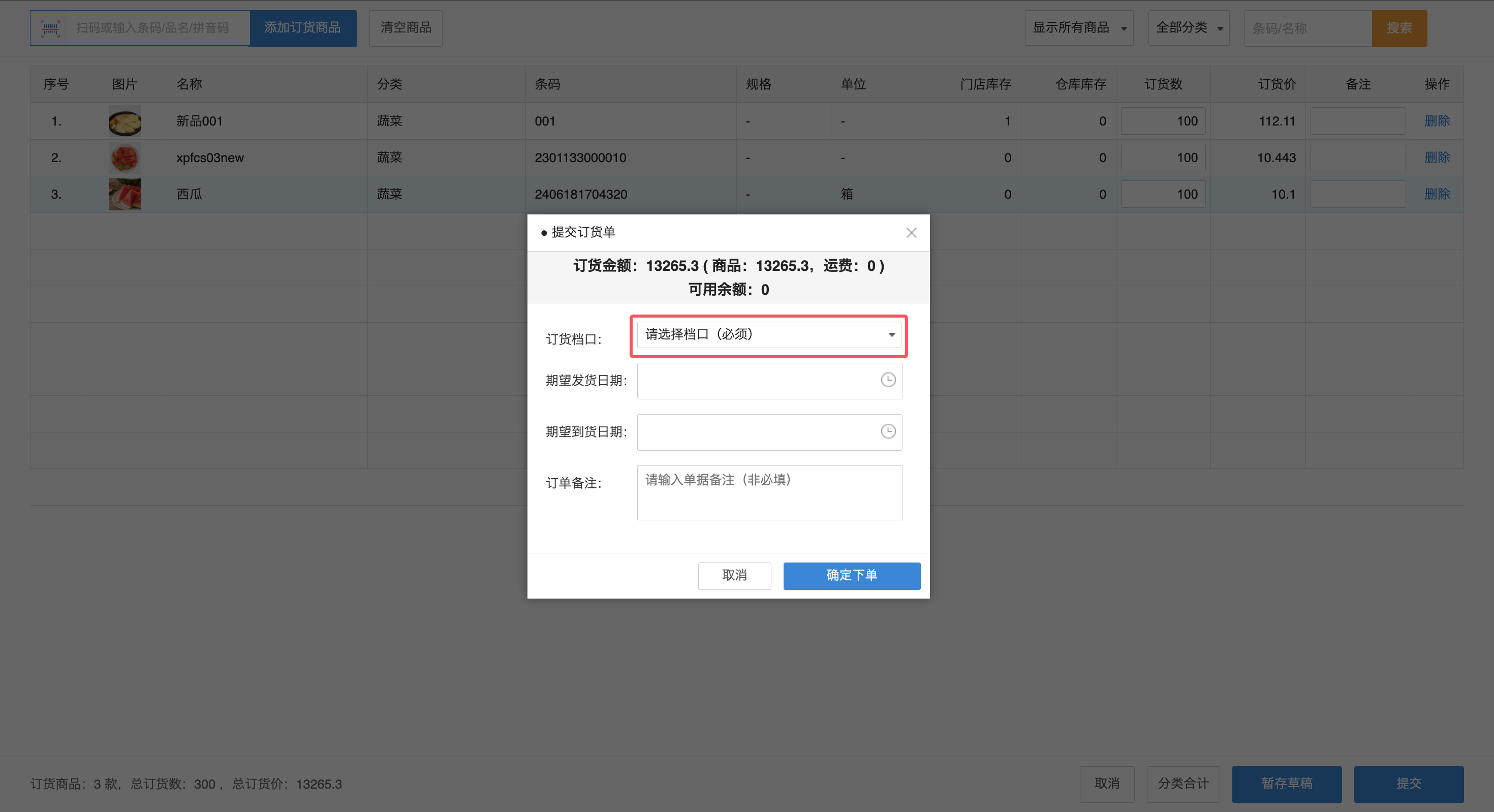Image resolution: width=1494 pixels, height=812 pixels.
Task: Open the 显示所有商品 dropdown
Action: (x=1078, y=27)
